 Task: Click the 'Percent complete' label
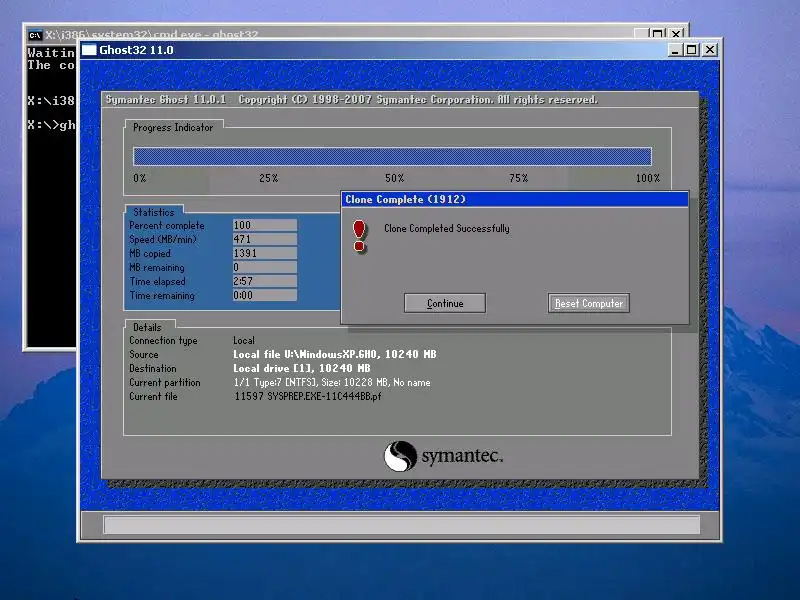166,226
